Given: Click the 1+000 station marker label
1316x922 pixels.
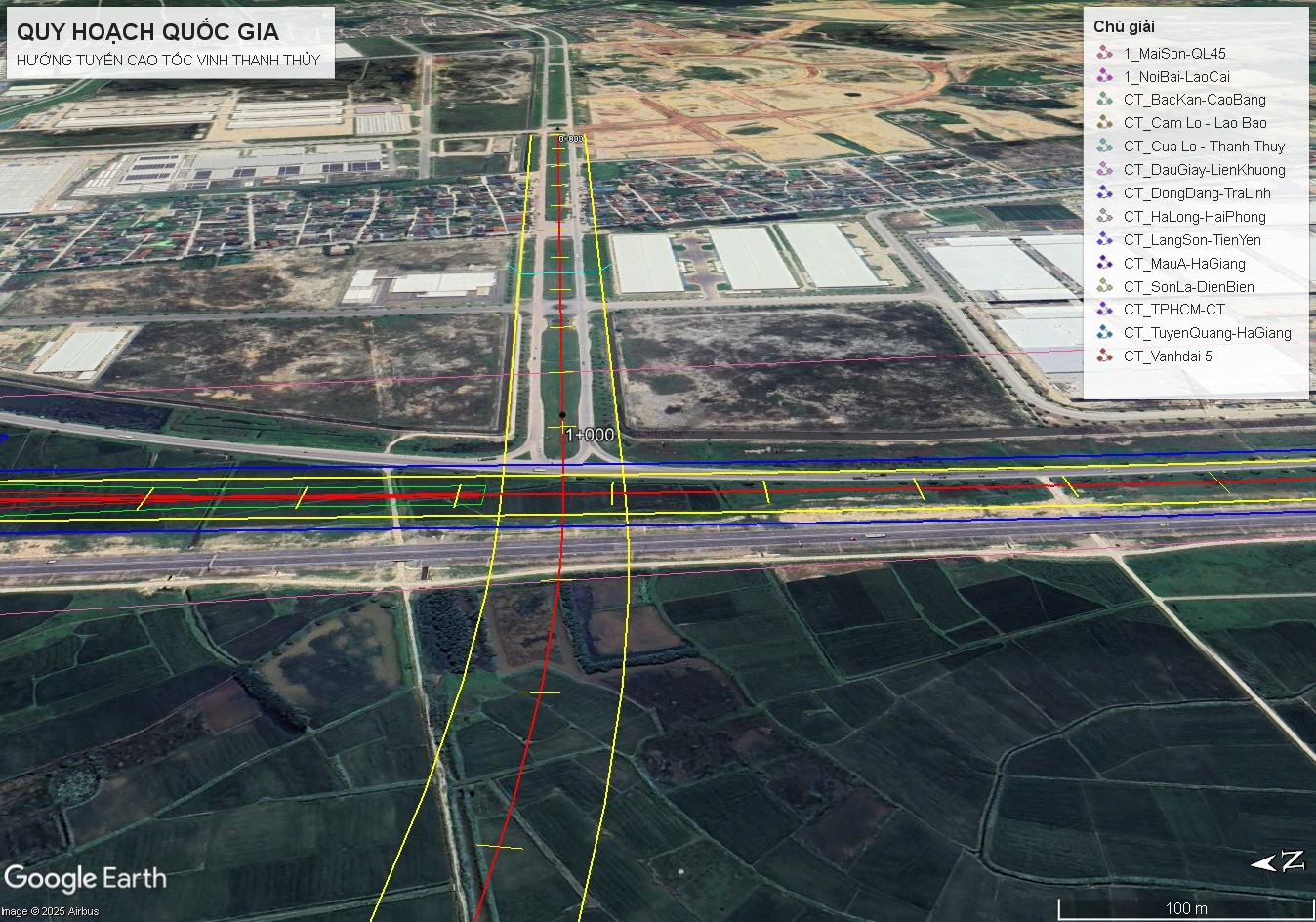Looking at the screenshot, I should pyautogui.click(x=590, y=435).
